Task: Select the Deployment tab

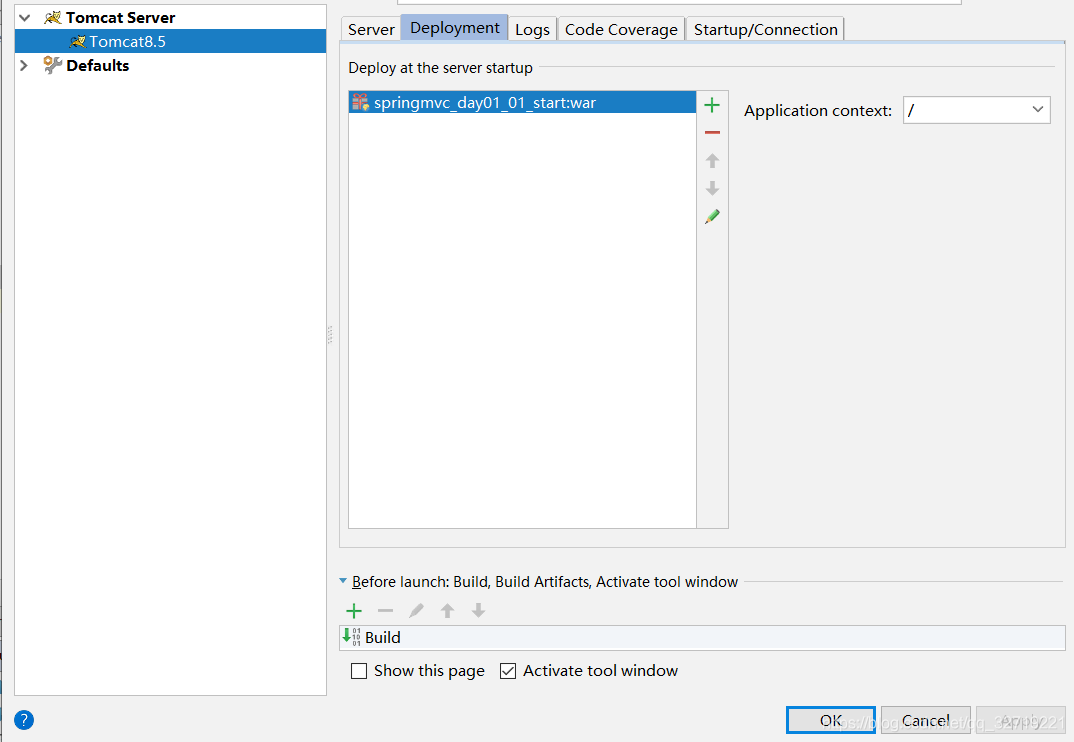Action: (x=455, y=27)
